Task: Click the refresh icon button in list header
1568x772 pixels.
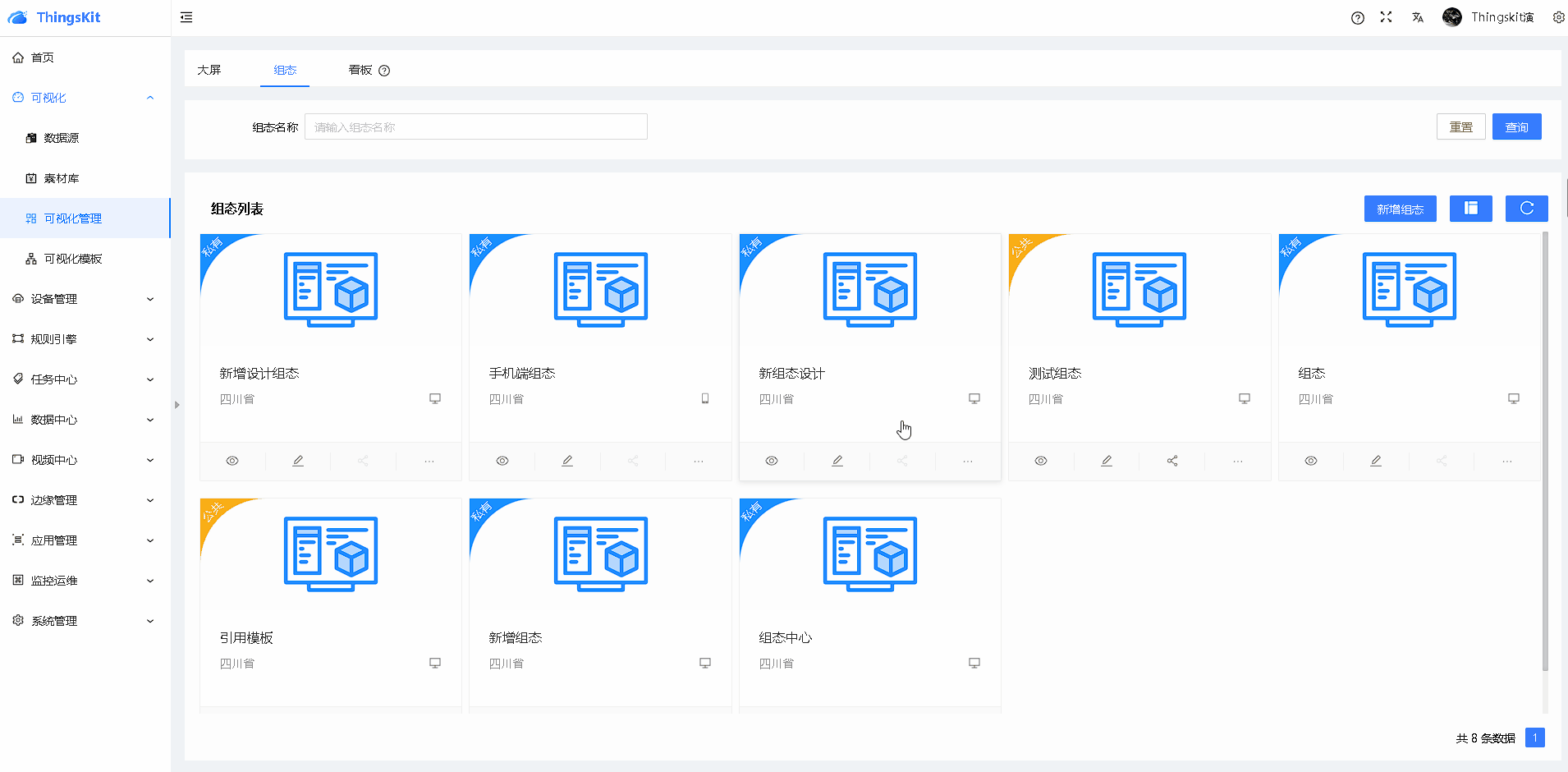Action: [1526, 209]
